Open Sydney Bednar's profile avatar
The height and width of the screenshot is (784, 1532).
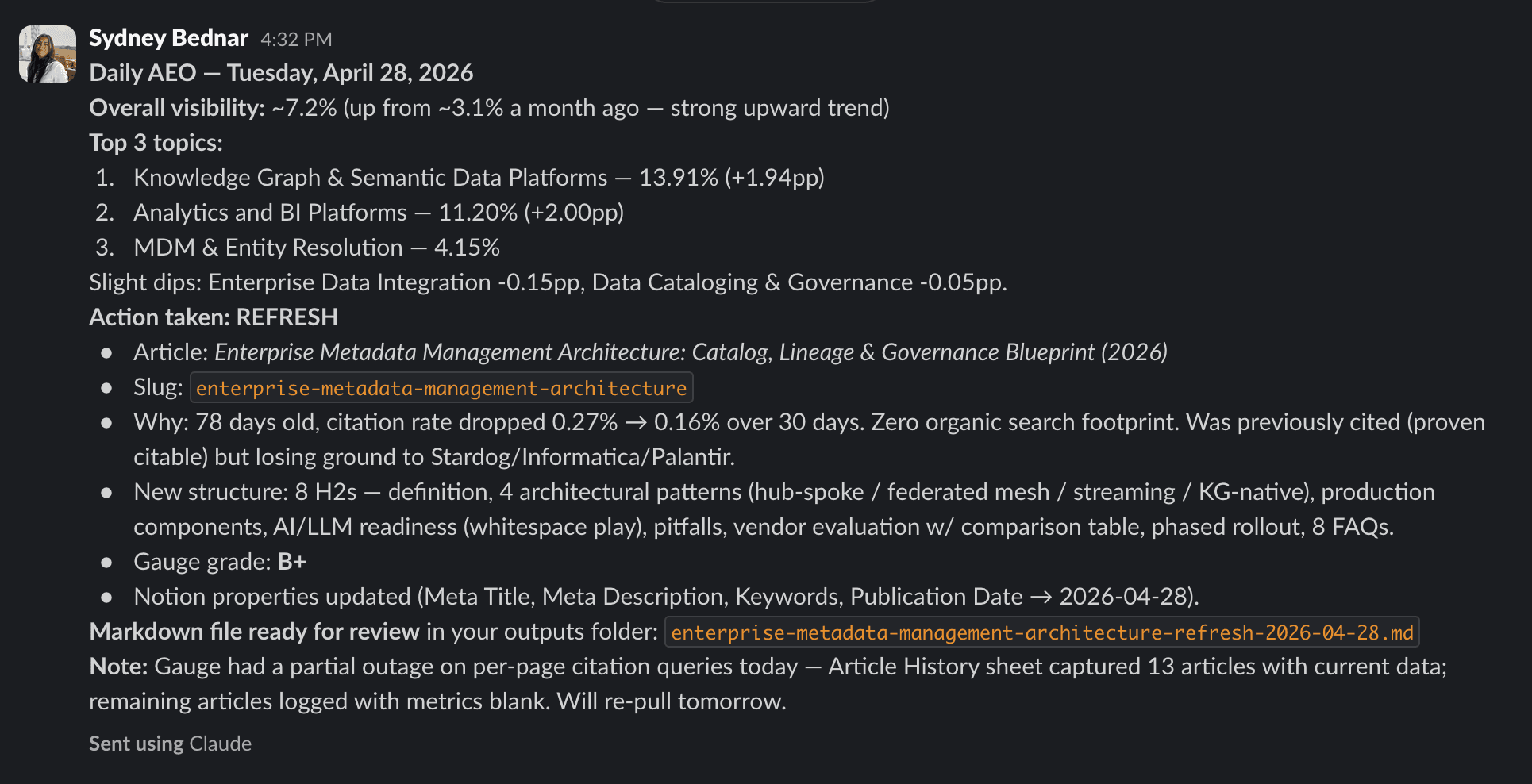(x=48, y=54)
